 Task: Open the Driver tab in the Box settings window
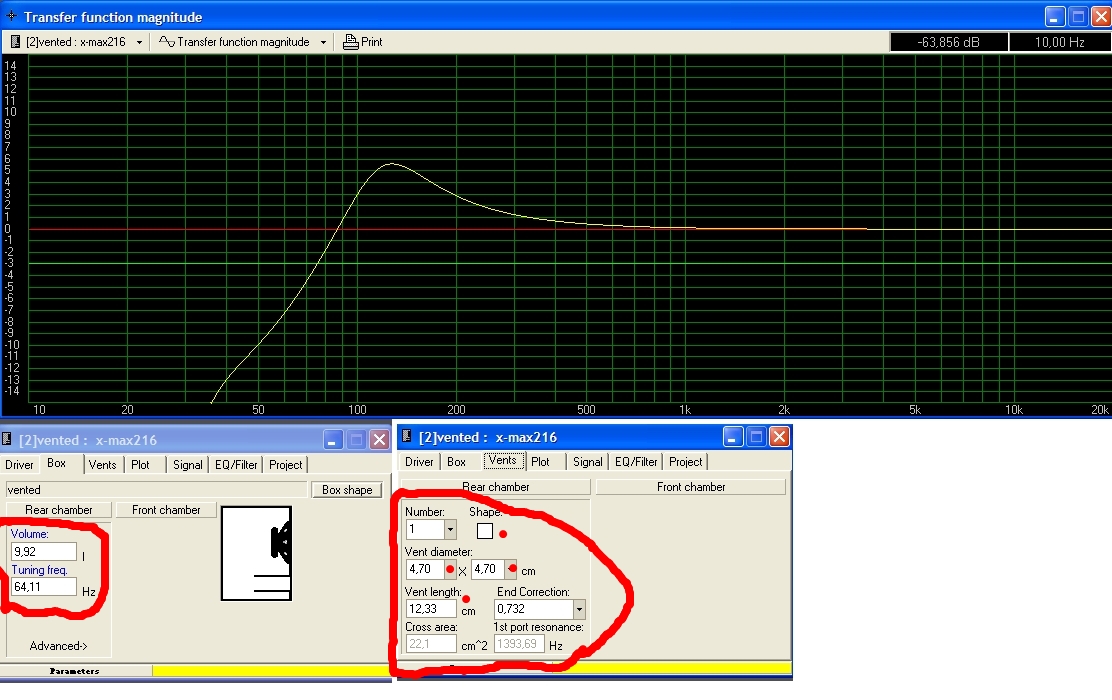19,465
